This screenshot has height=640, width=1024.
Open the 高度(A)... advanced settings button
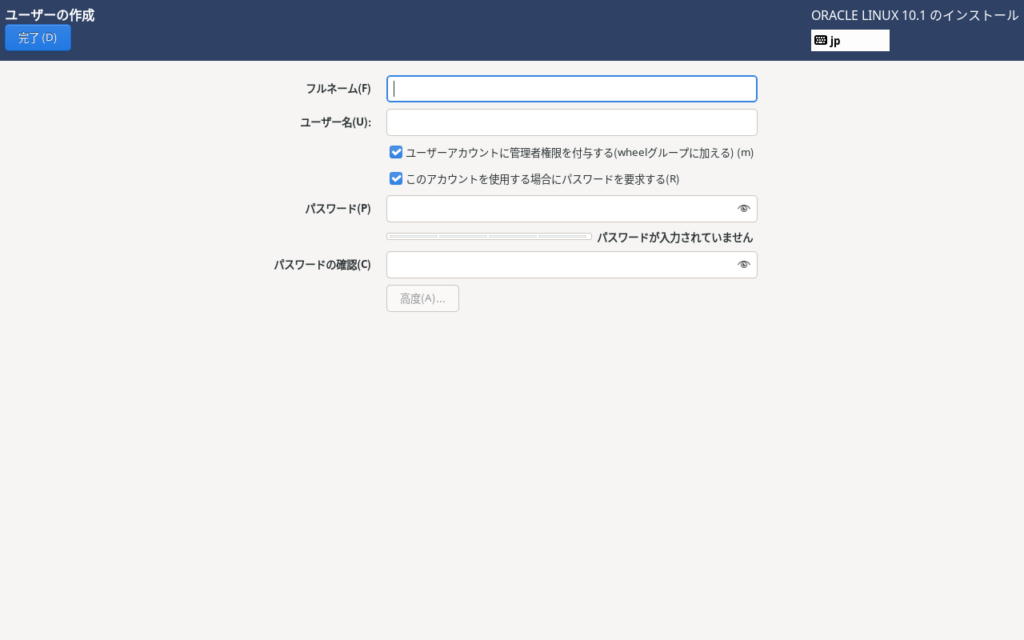coord(422,299)
